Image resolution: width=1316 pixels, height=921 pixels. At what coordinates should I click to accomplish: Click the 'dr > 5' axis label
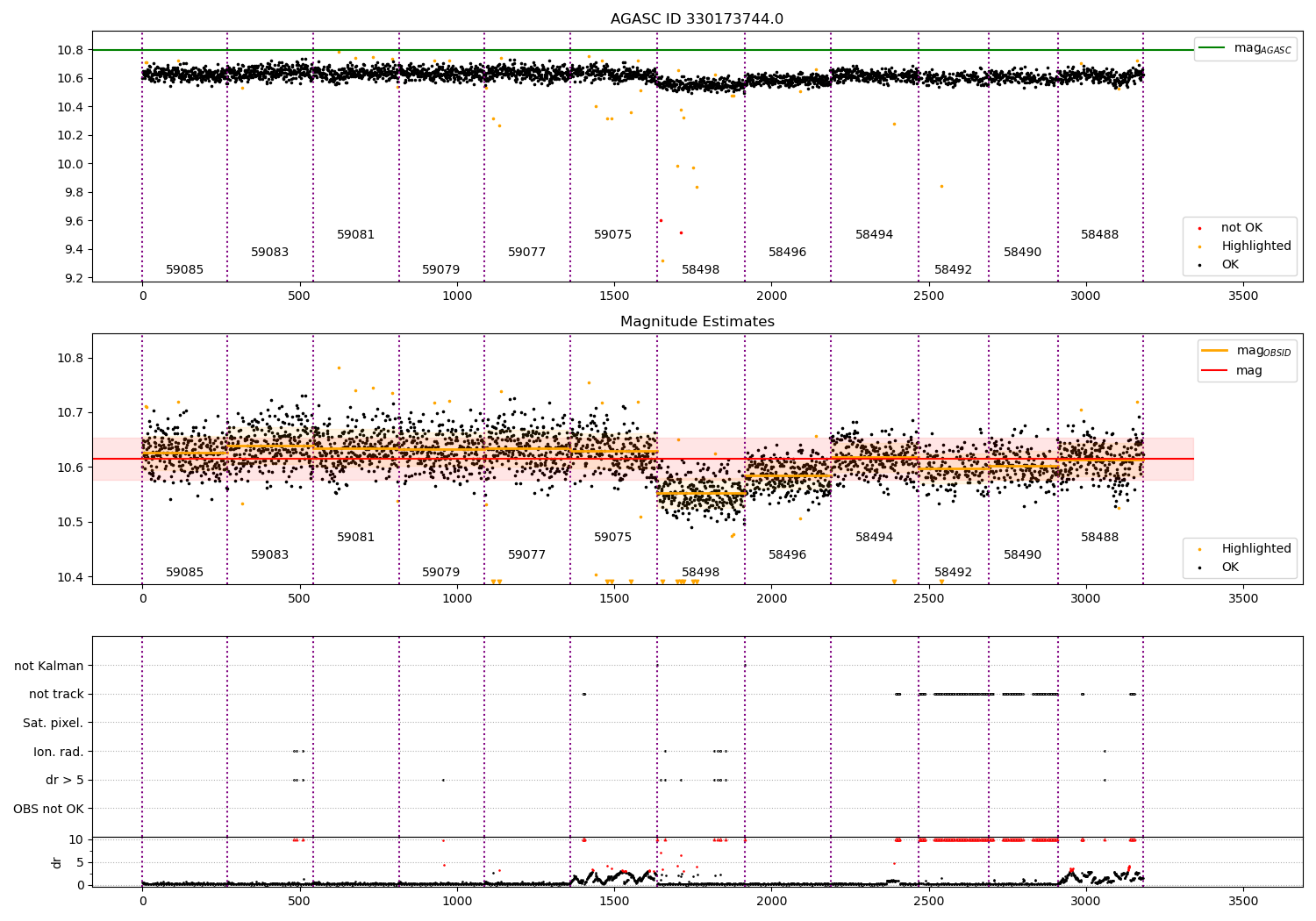tap(65, 780)
